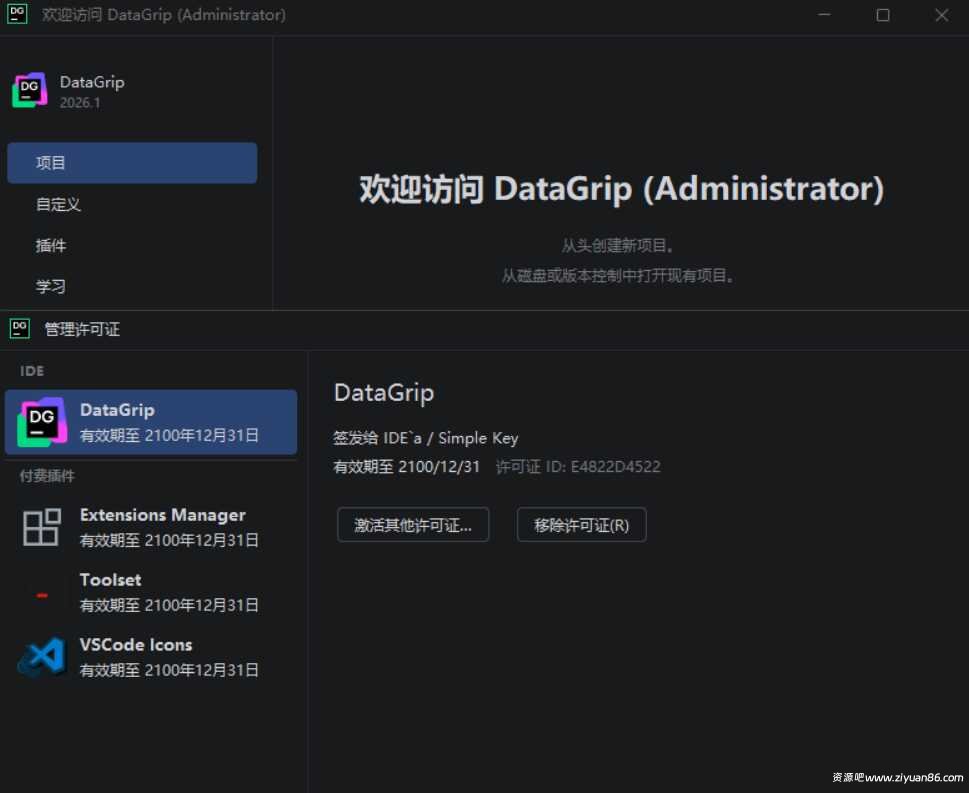Image resolution: width=969 pixels, height=793 pixels.
Task: Select the Toolset license entry name
Action: click(x=110, y=580)
